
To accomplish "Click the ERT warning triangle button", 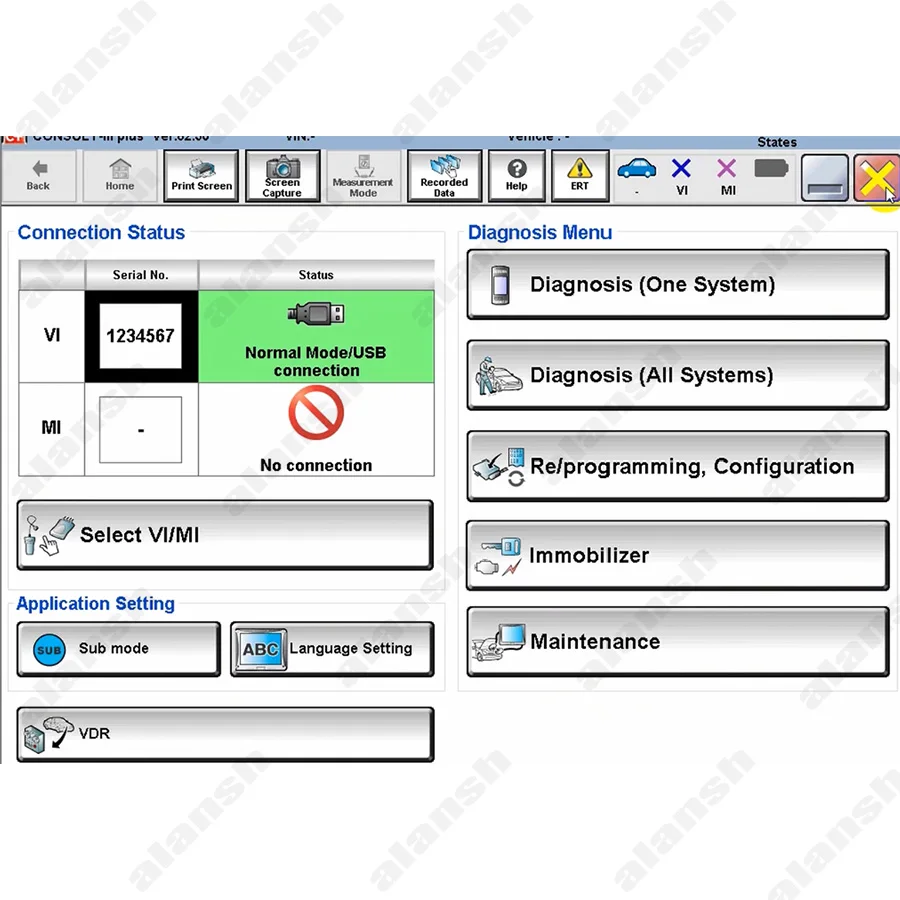I will click(580, 176).
